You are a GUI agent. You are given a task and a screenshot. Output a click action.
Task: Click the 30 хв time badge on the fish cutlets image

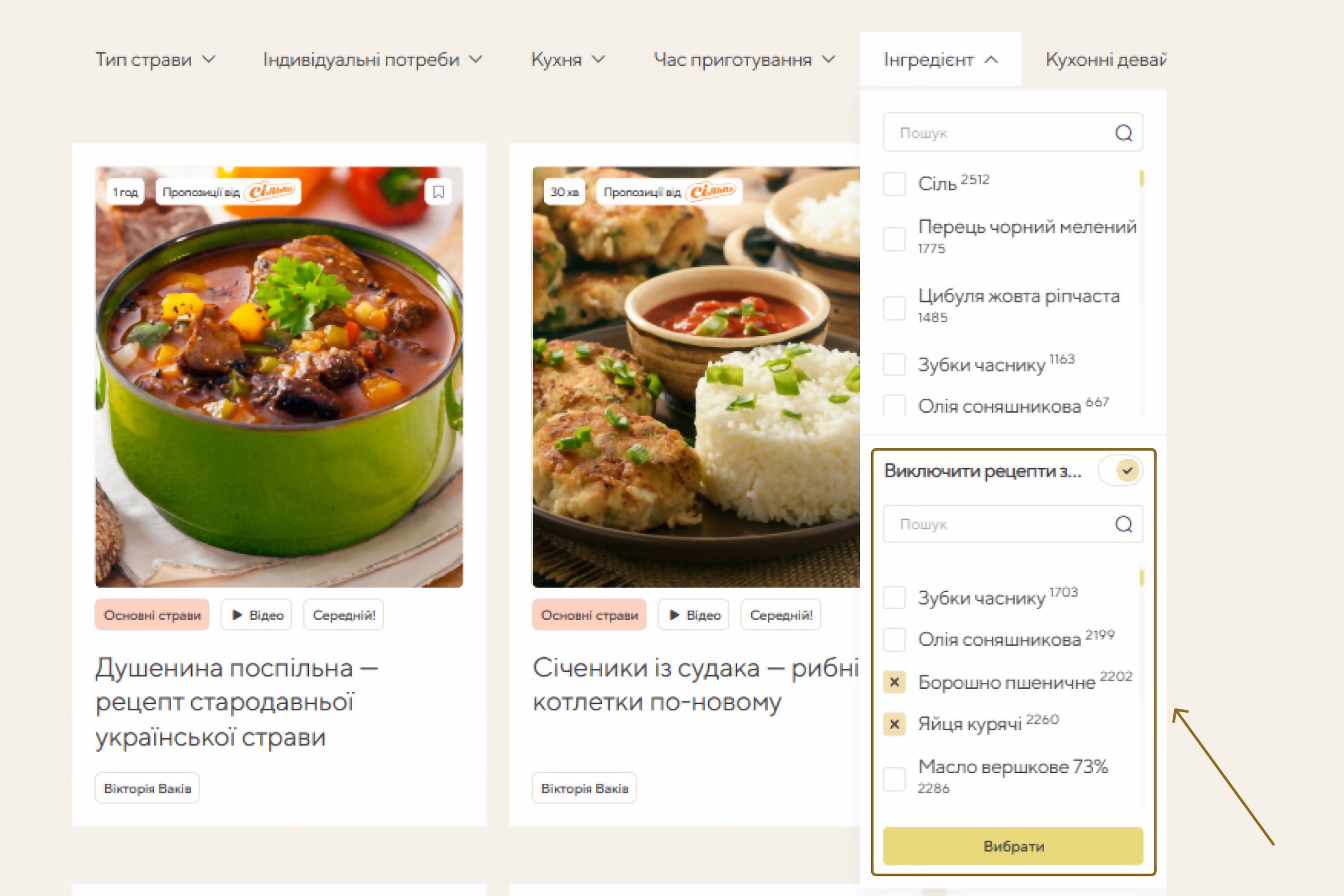[564, 191]
